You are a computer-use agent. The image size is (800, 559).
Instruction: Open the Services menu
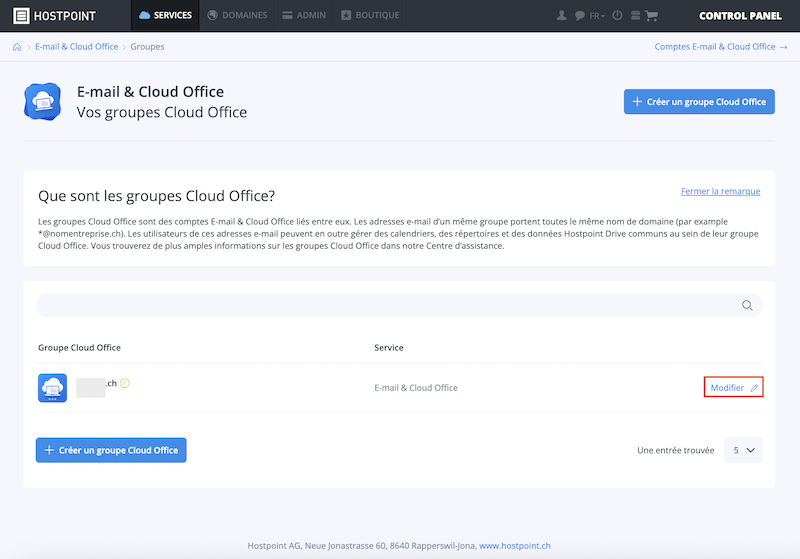click(x=165, y=15)
